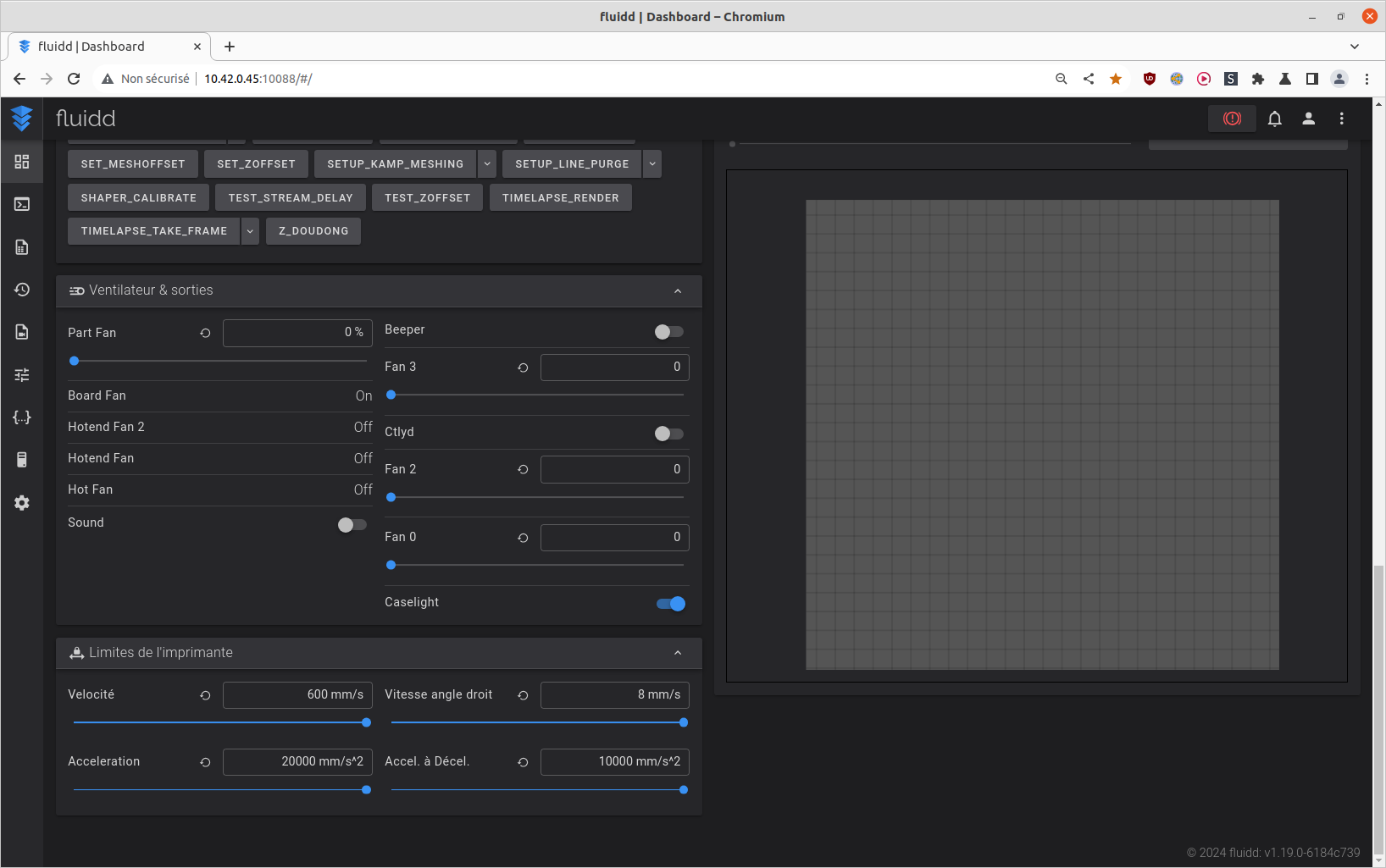1386x868 pixels.
Task: Click the Fan 3 slider handle
Action: coord(391,395)
